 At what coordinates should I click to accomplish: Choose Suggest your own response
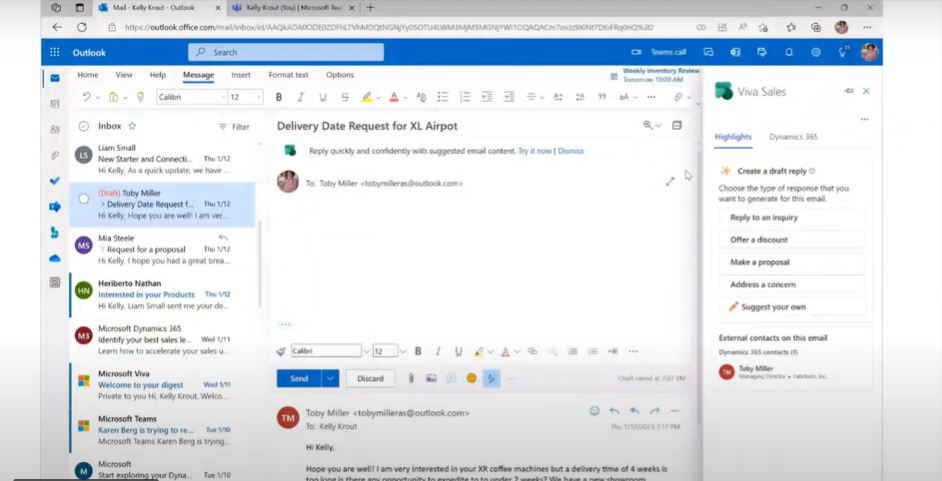click(x=792, y=307)
